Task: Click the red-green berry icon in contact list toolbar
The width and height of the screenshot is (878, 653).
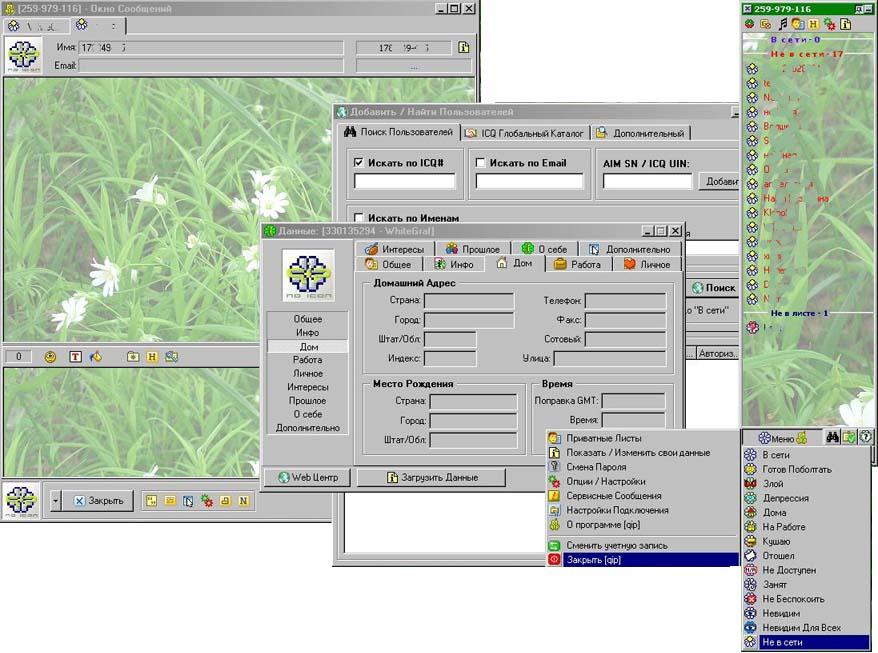Action: [x=750, y=24]
